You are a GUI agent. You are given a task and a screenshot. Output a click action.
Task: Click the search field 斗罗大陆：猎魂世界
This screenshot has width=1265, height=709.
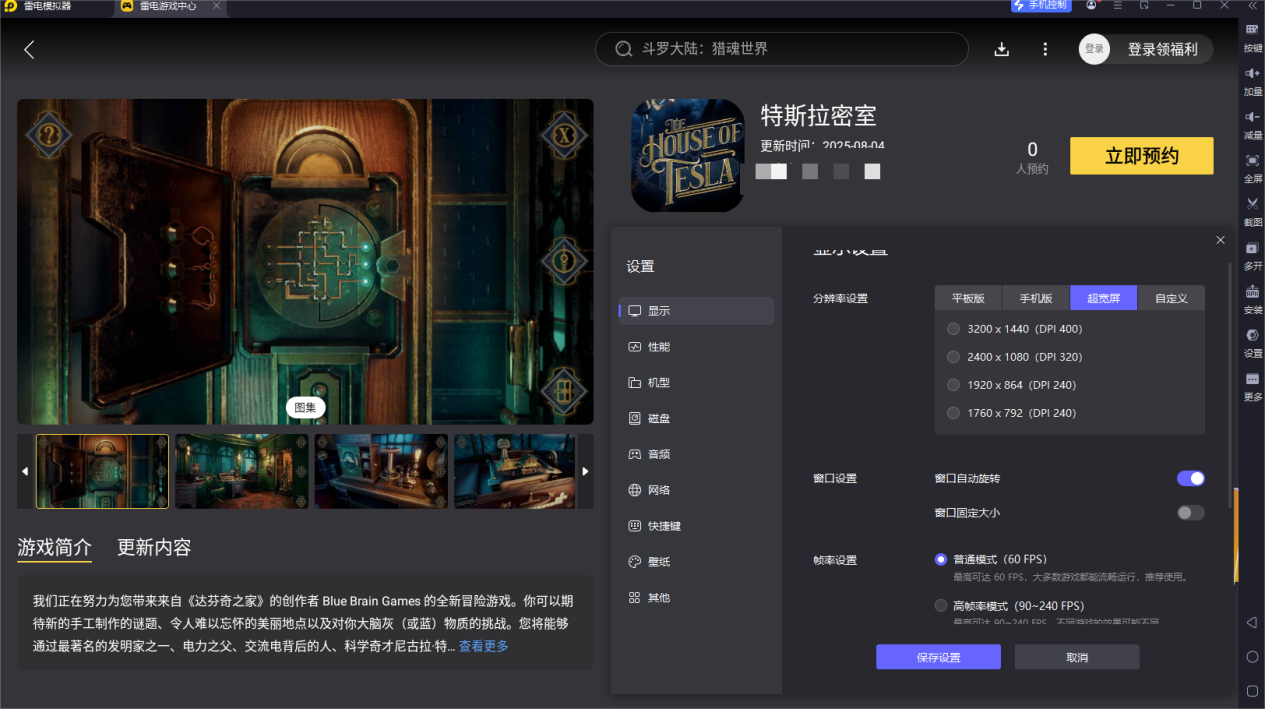pos(782,49)
